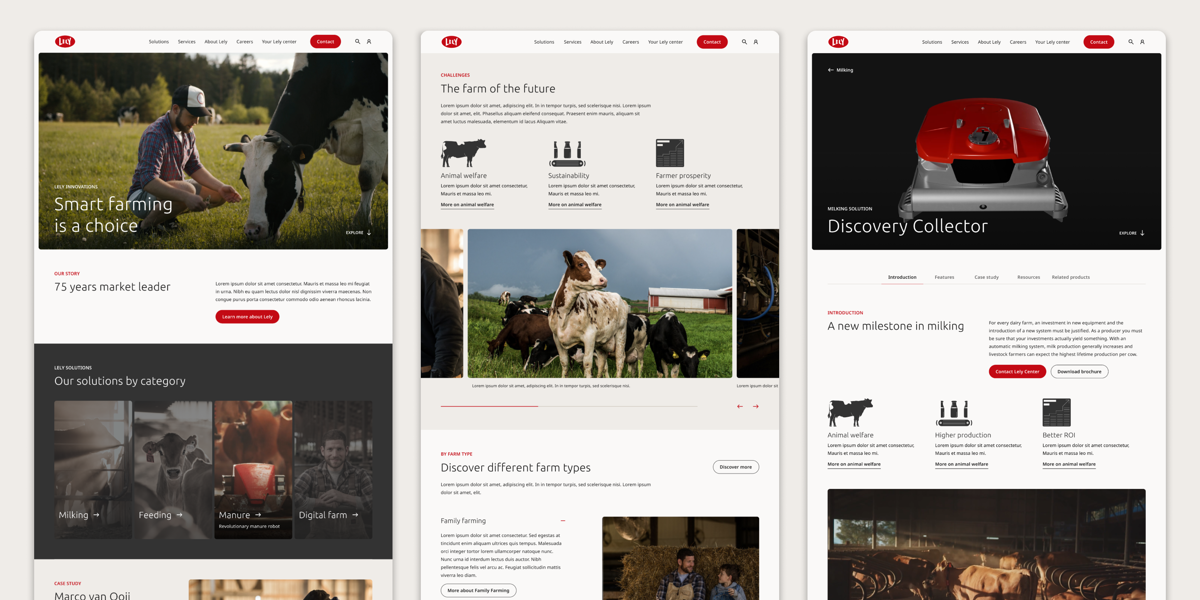The height and width of the screenshot is (600, 1200).
Task: Open the Manure solutions category tile
Action: pos(253,470)
